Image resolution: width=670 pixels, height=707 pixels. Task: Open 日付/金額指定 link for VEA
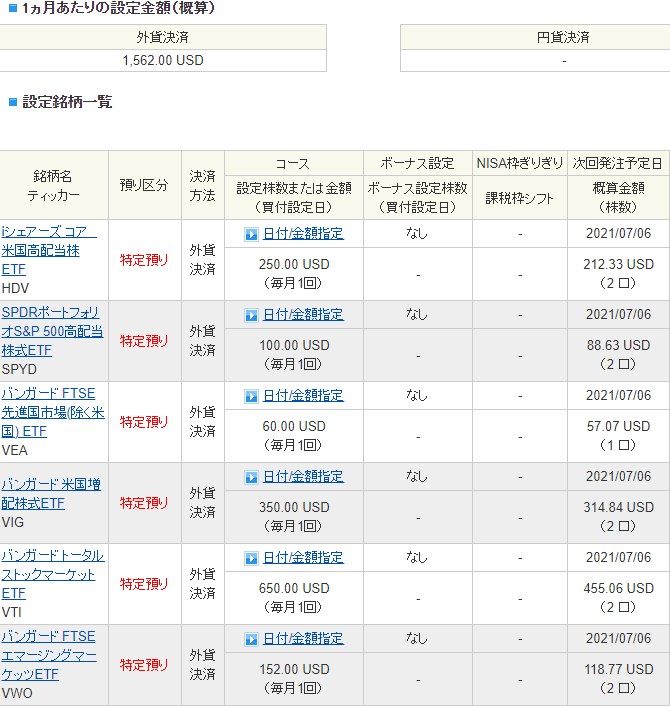pos(303,395)
